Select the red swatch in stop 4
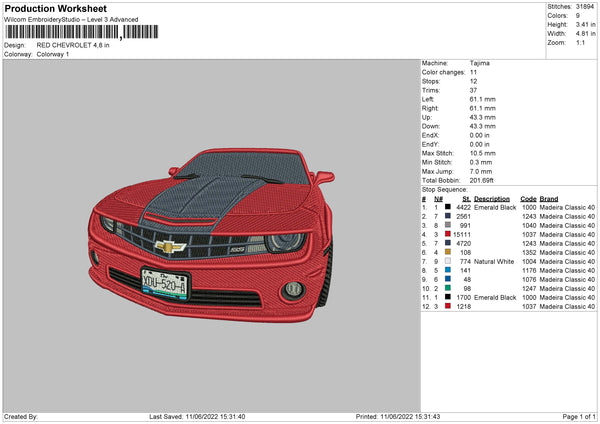600x424 pixels. 447,233
